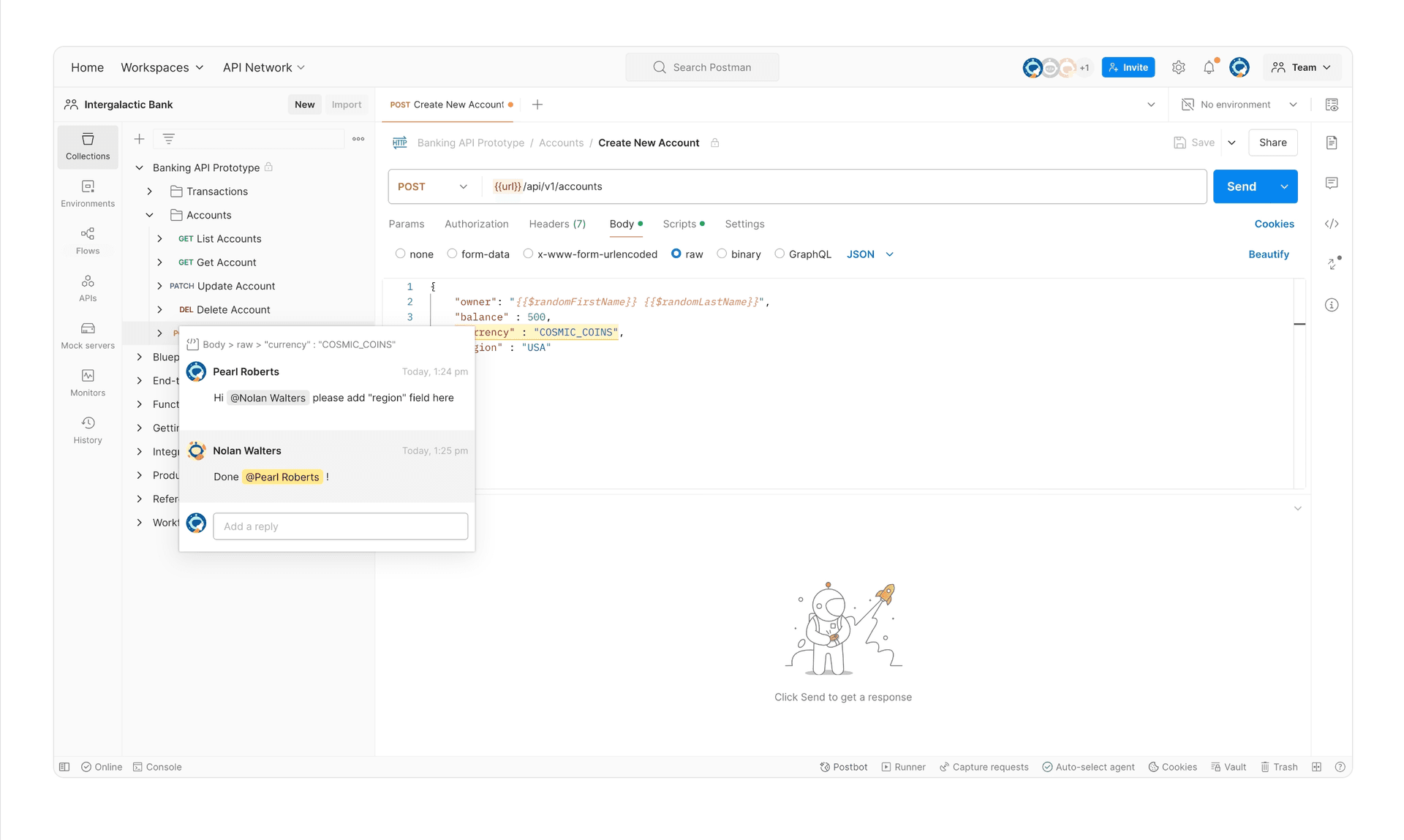Image resolution: width=1404 pixels, height=840 pixels.
Task: Click the Share button
Action: 1273,143
